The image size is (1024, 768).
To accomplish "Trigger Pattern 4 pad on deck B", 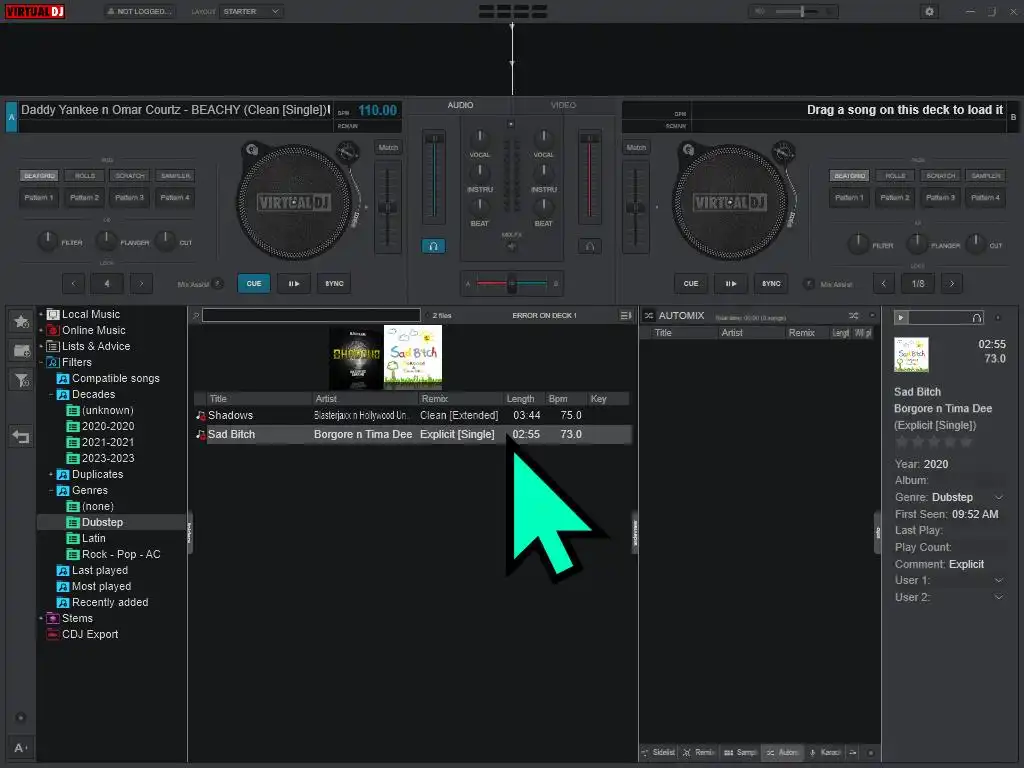I will pos(985,197).
